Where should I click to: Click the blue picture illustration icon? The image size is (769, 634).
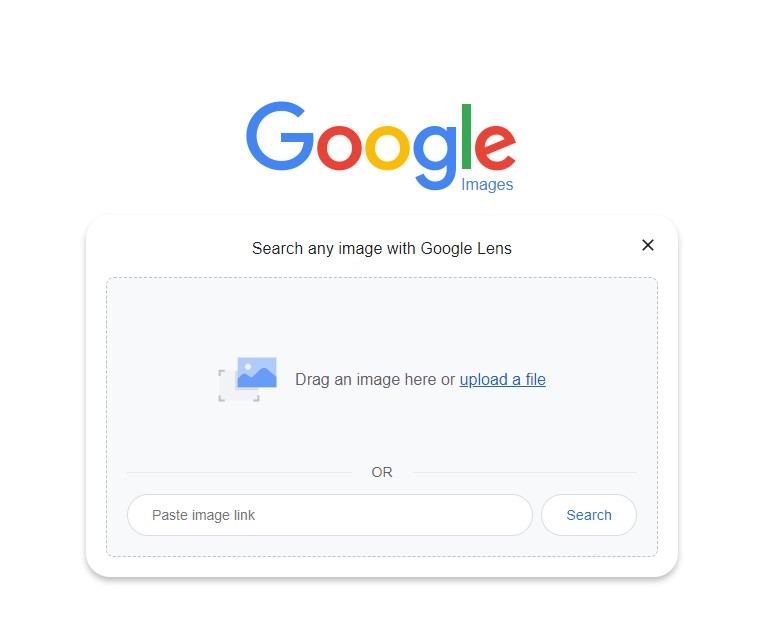coord(256,373)
